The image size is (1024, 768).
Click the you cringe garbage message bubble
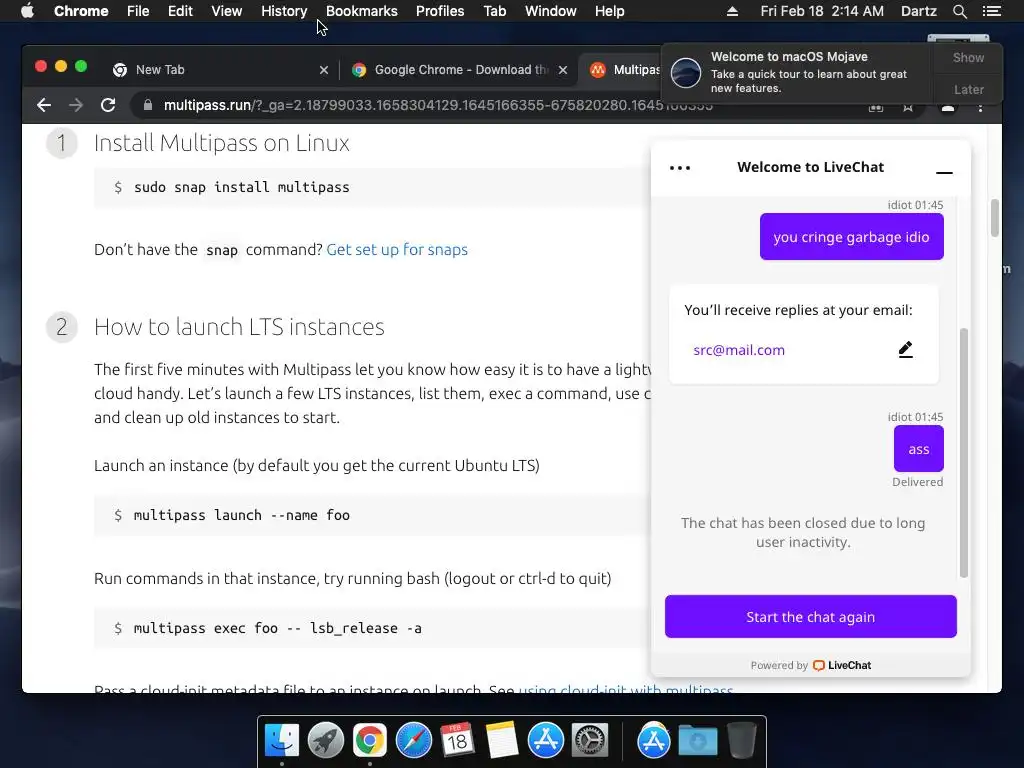(x=852, y=236)
